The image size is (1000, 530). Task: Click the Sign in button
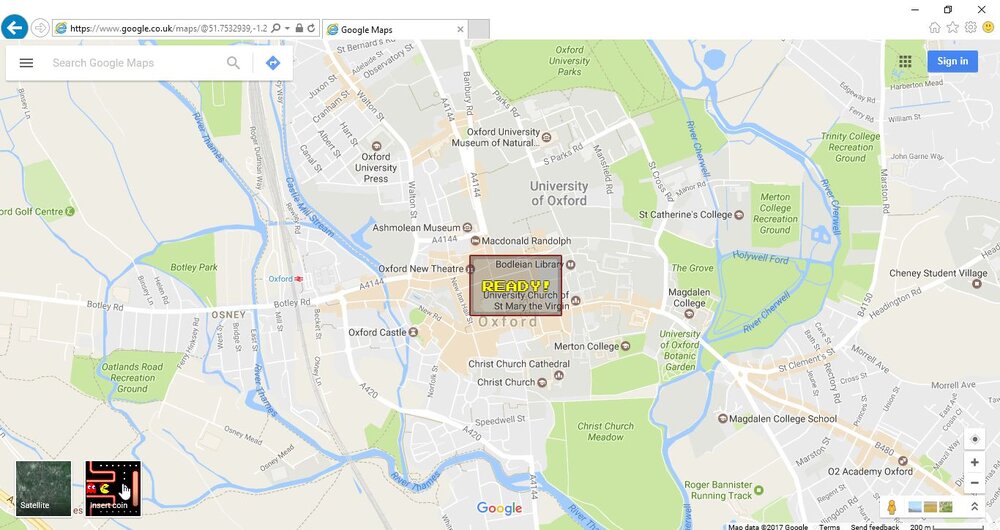(952, 61)
